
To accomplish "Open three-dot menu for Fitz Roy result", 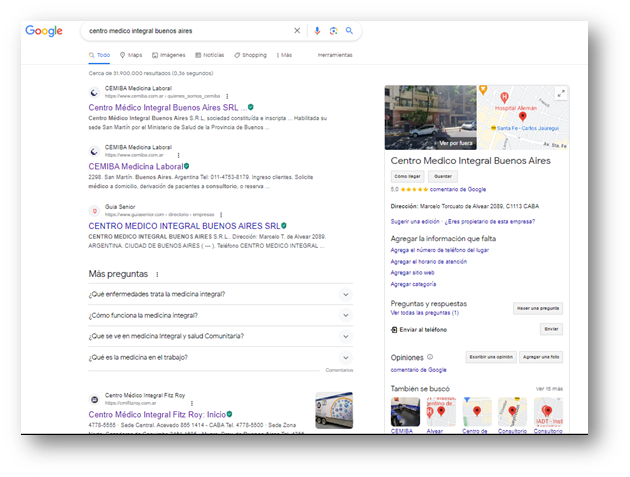I will pyautogui.click(x=192, y=403).
